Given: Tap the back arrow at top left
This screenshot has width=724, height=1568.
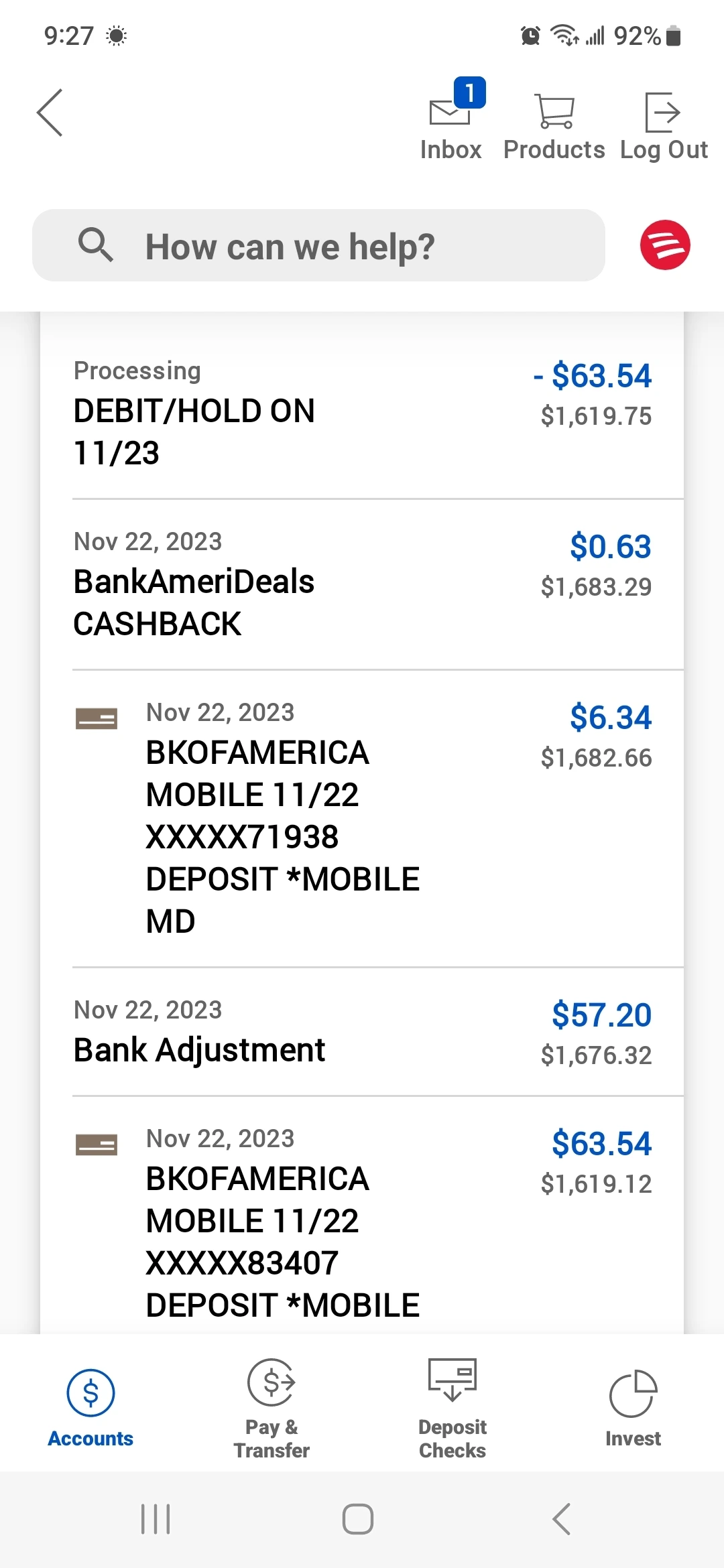Looking at the screenshot, I should point(50,113).
